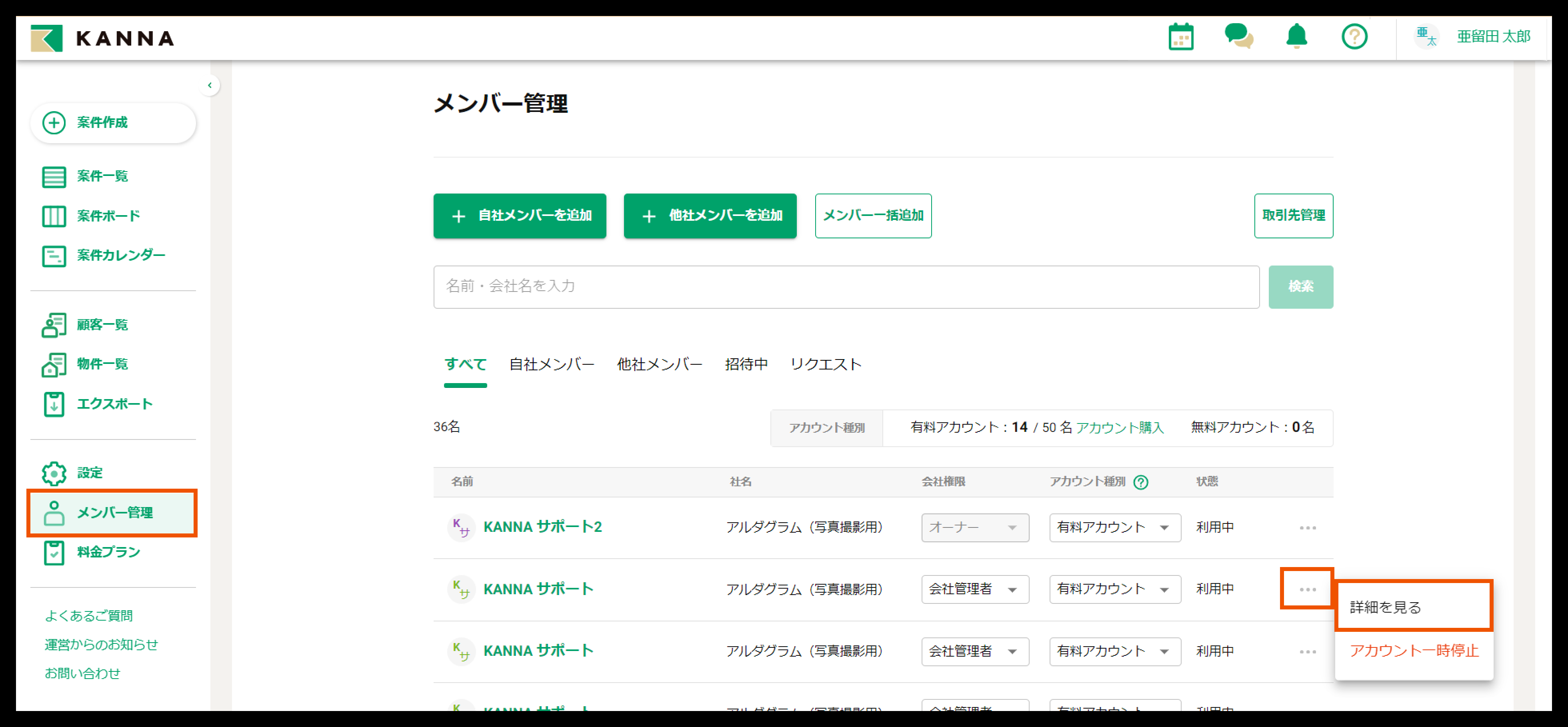1568x727 pixels.
Task: Click the name and company search field
Action: pyautogui.click(x=846, y=287)
